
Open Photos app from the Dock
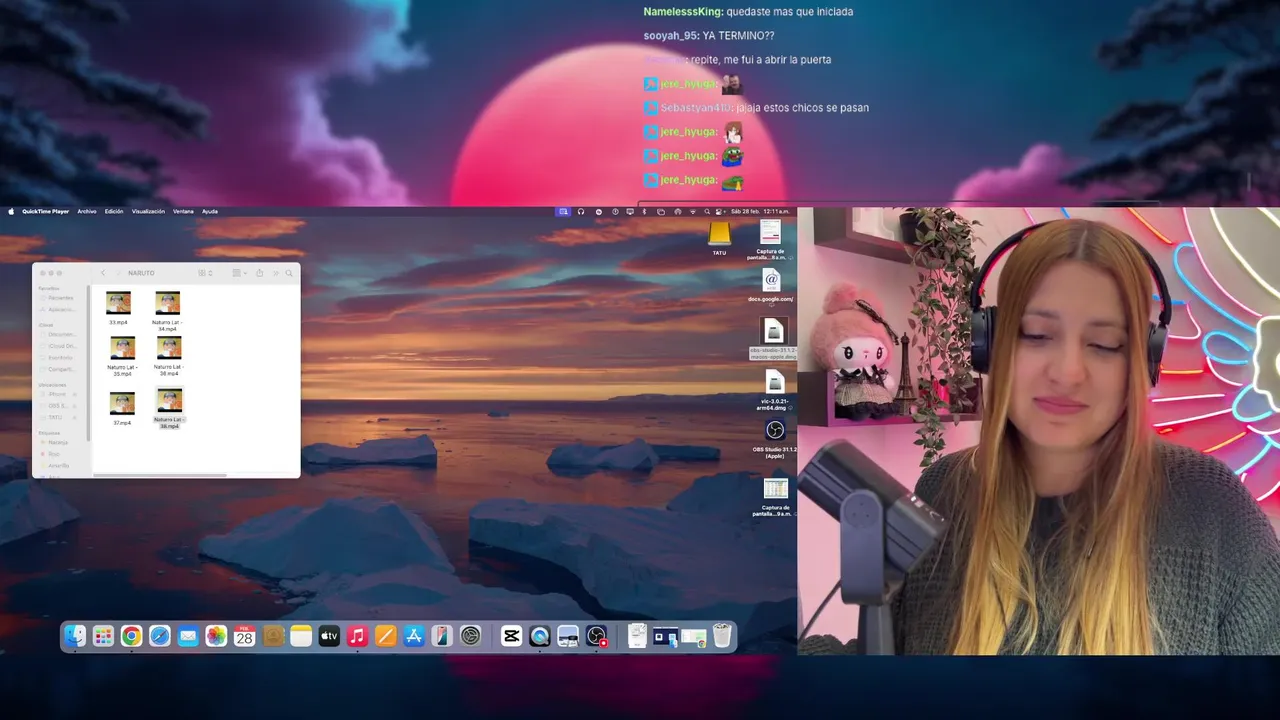[x=216, y=636]
